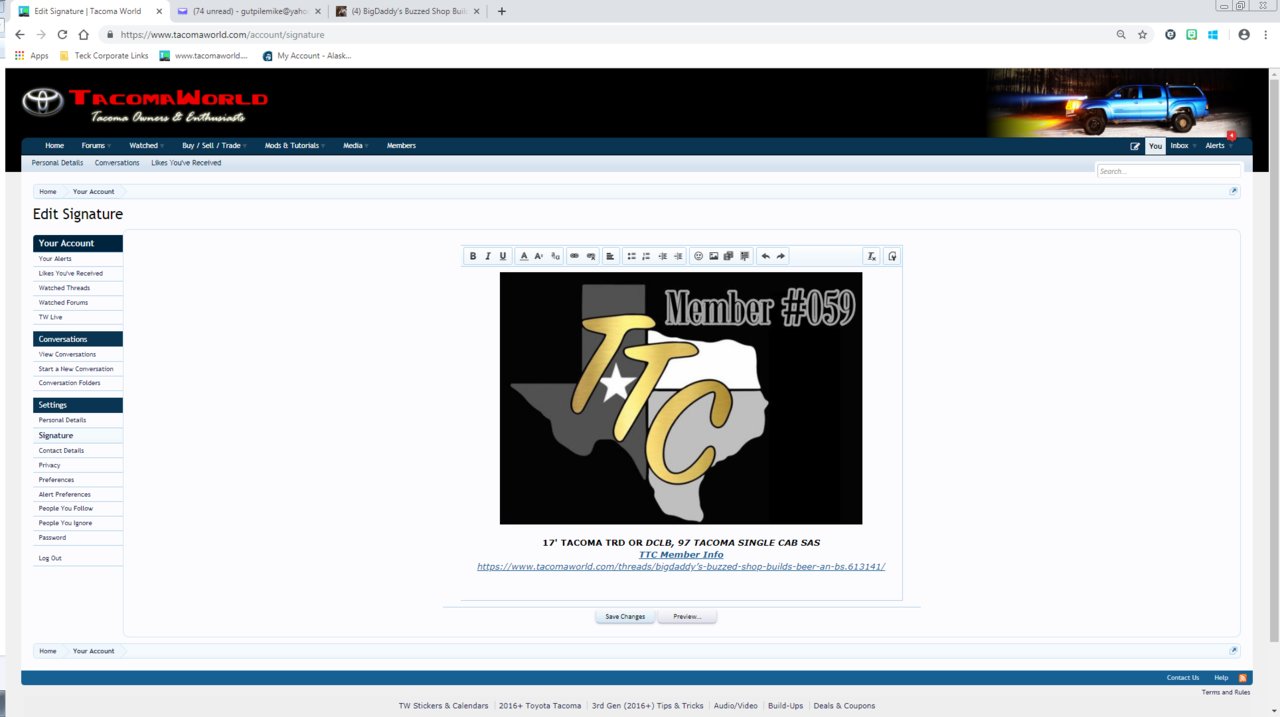Outdent the selected text
This screenshot has height=717, width=1280.
click(662, 256)
